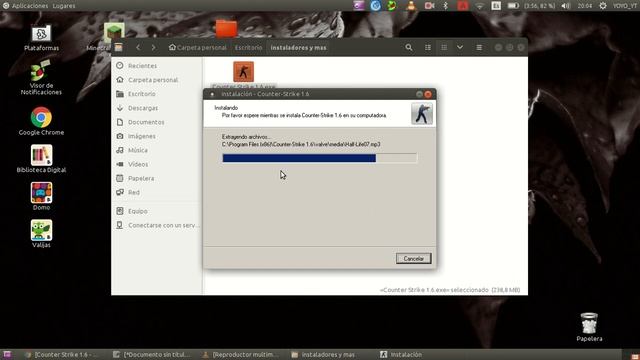Switch to instaladores y mas taskbar window
The image size is (640, 360).
point(323,355)
